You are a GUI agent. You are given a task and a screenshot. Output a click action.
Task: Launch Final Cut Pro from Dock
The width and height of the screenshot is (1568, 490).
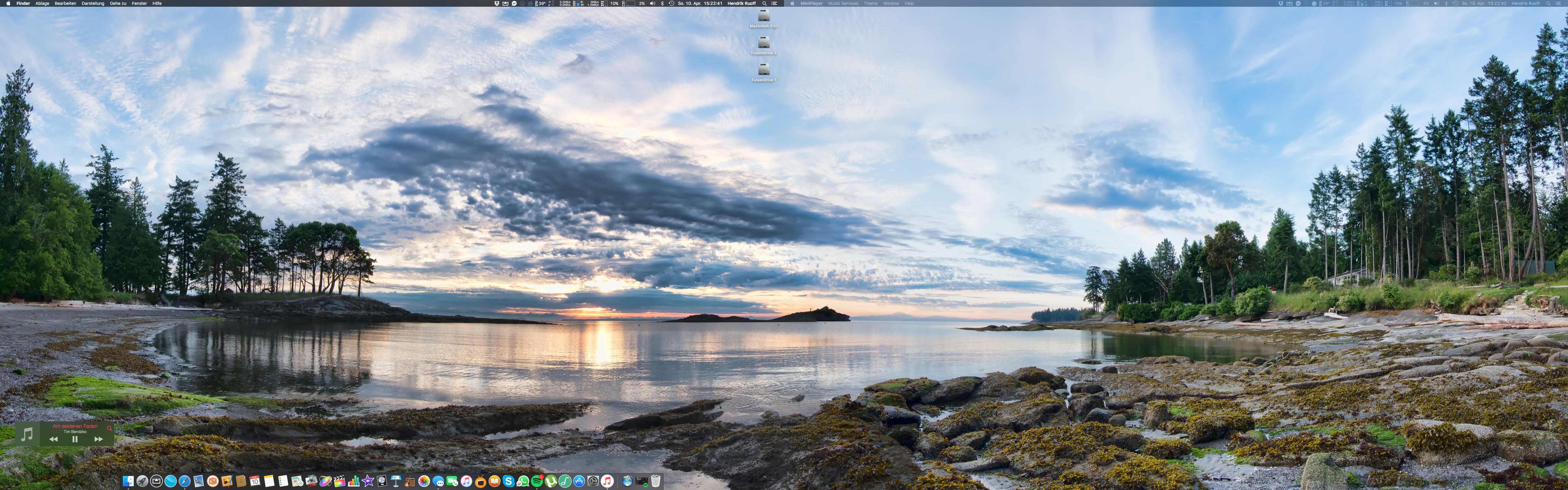tap(339, 481)
